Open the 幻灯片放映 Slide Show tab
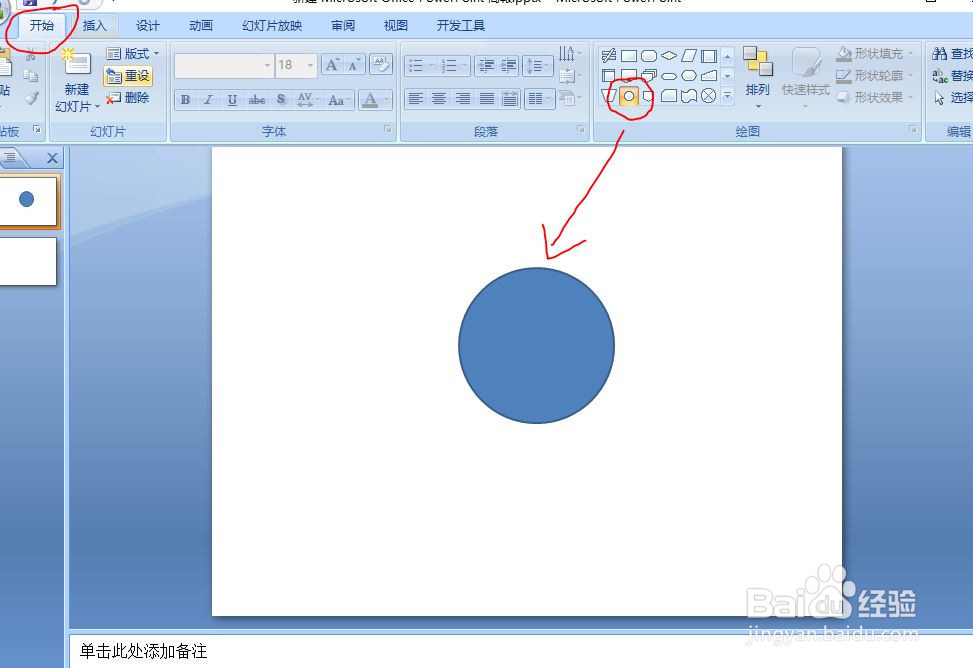The height and width of the screenshot is (668, 973). [272, 25]
